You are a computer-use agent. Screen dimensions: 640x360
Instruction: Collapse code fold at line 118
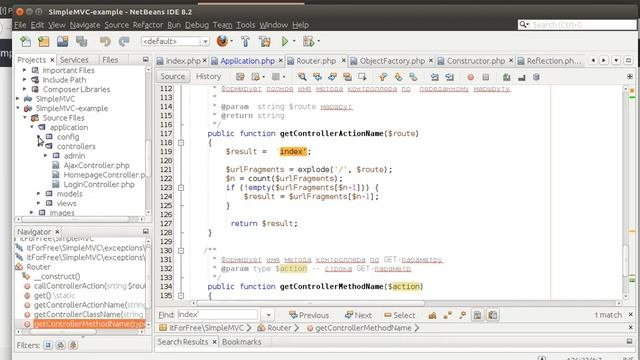tap(181, 142)
